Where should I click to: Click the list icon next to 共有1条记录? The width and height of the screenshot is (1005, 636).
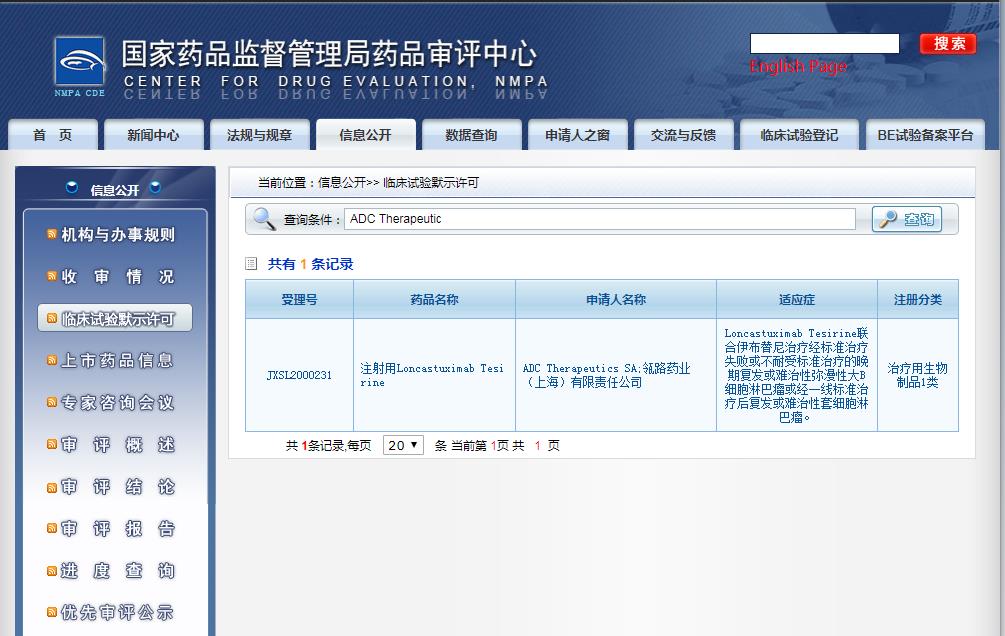[x=252, y=264]
